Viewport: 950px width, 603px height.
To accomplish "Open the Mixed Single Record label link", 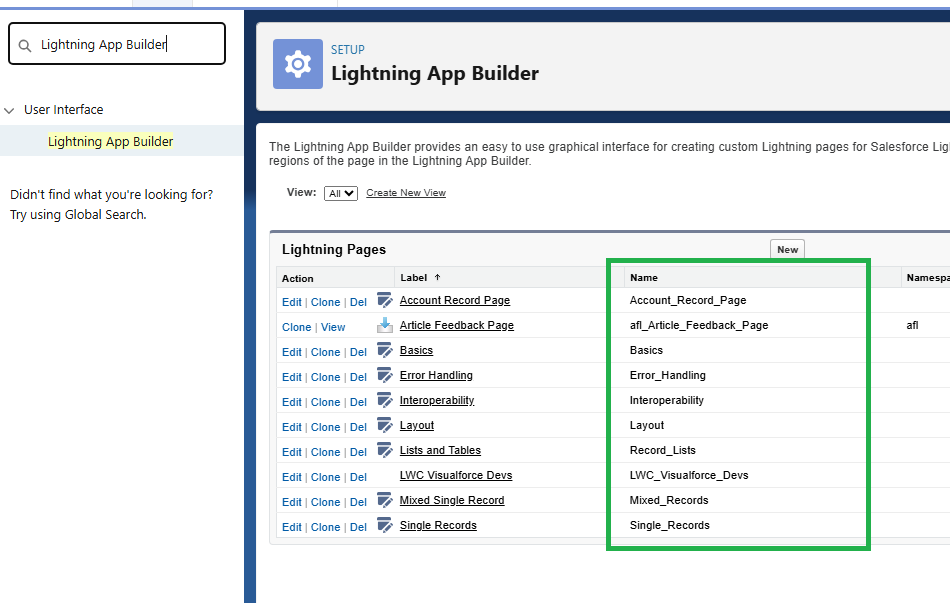I will pyautogui.click(x=451, y=500).
